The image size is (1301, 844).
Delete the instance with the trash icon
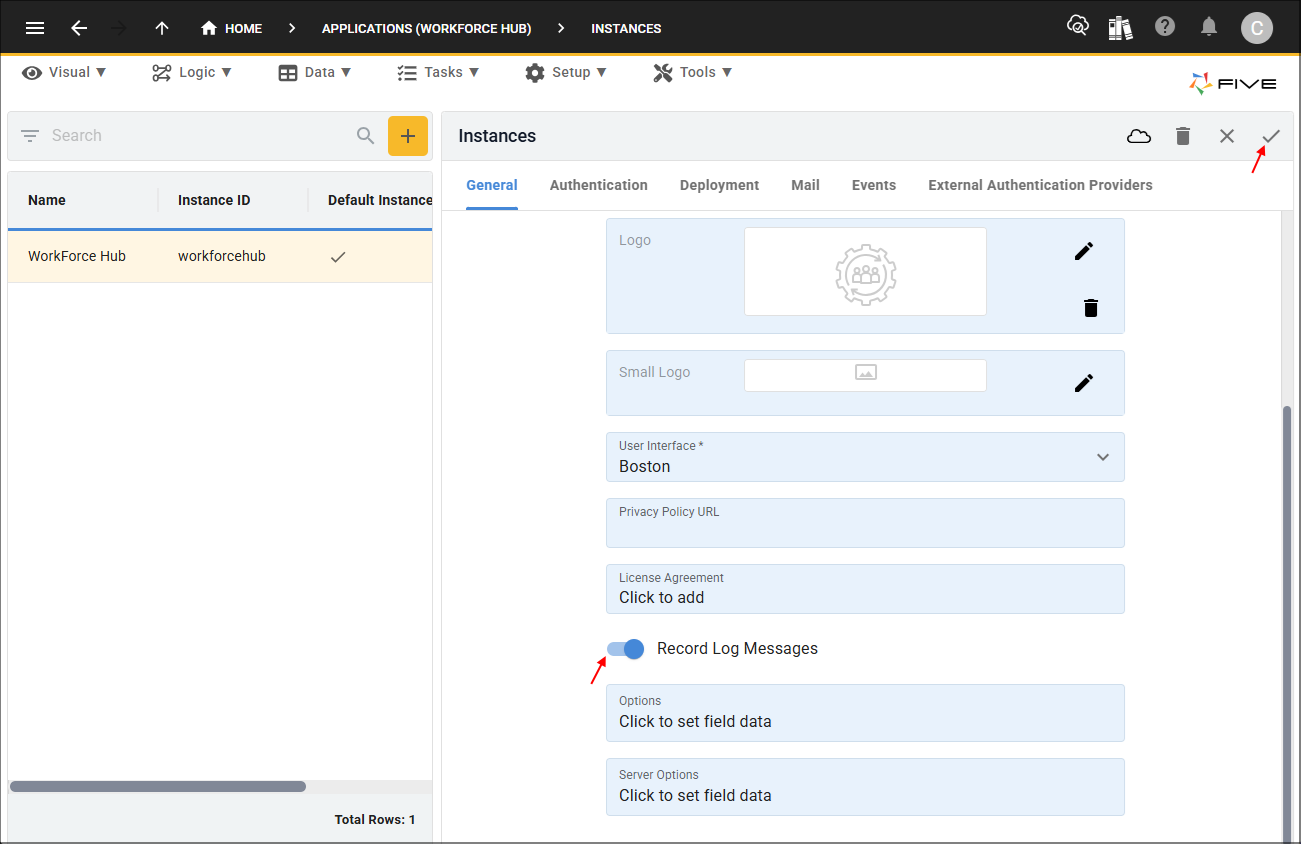1183,136
